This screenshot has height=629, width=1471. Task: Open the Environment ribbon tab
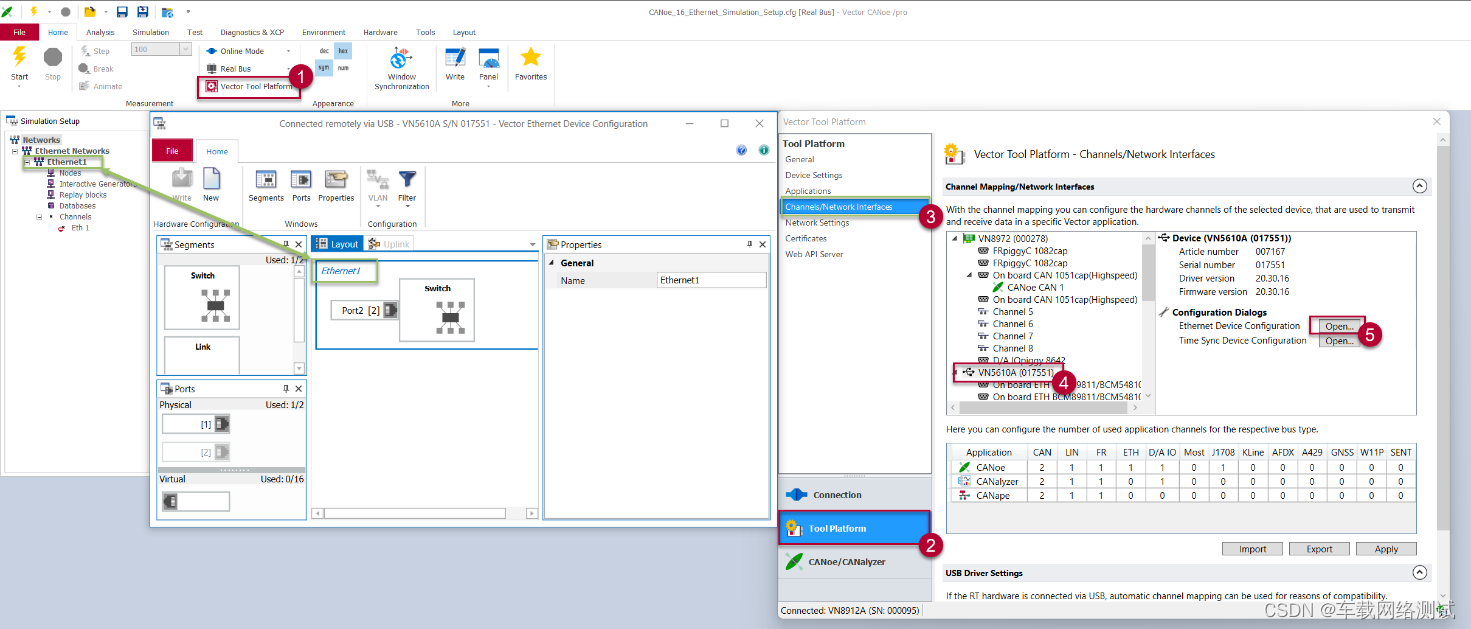point(324,32)
